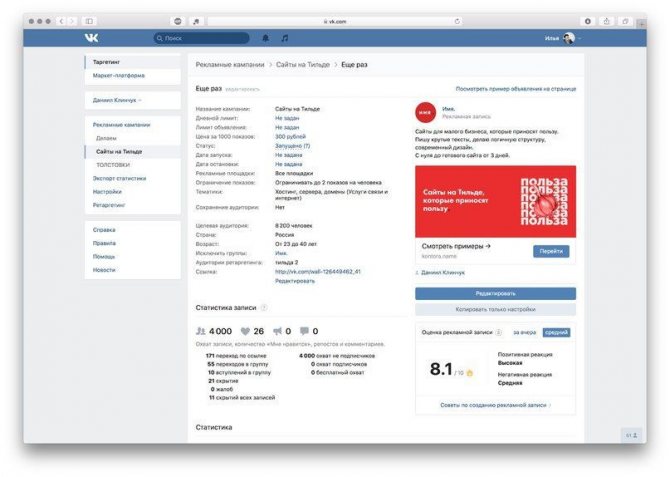The image size is (670, 477).
Task: Expand the user menu arrow next to avatar
Action: click(579, 38)
